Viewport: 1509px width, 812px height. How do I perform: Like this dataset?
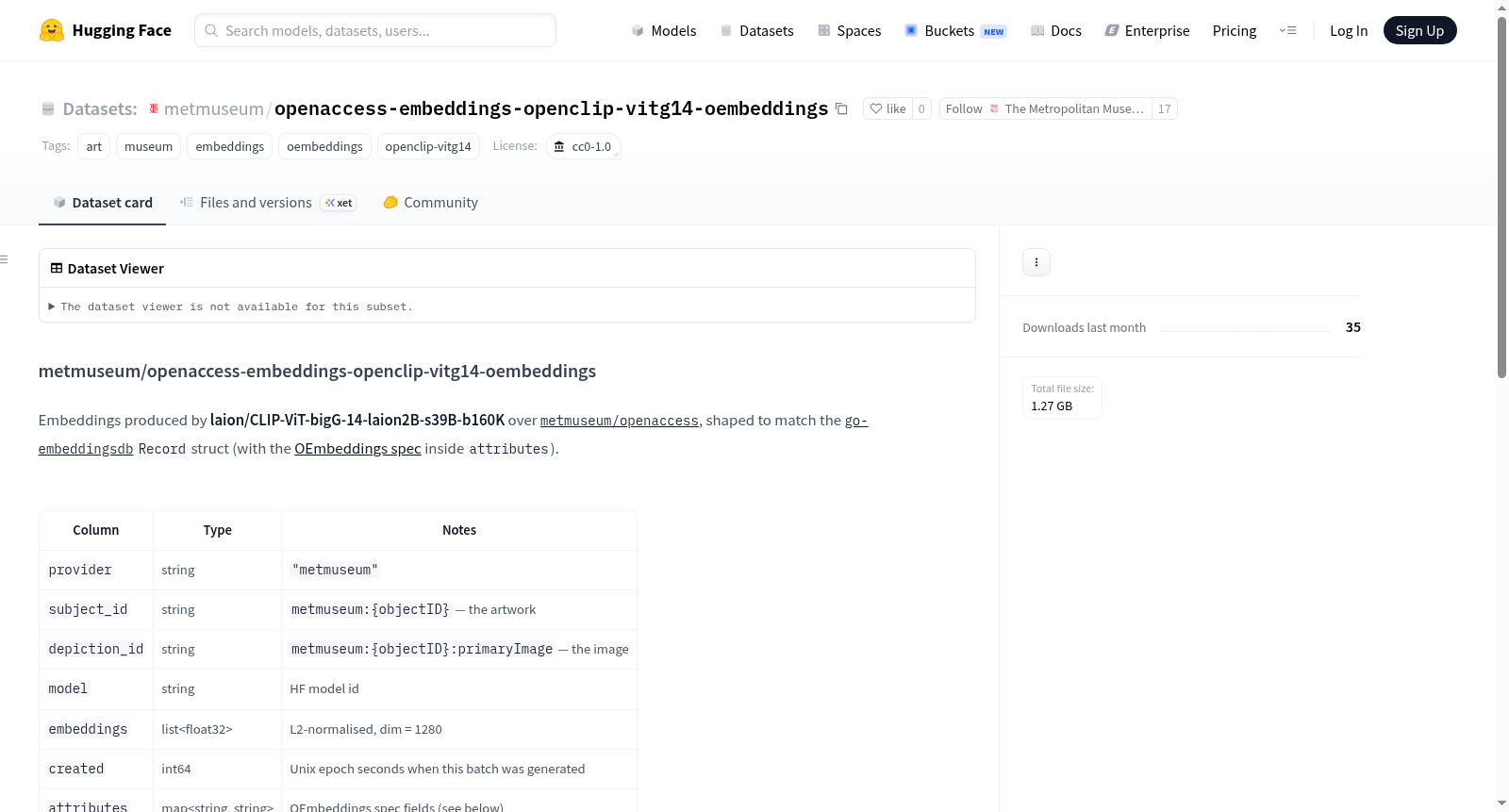tap(887, 108)
